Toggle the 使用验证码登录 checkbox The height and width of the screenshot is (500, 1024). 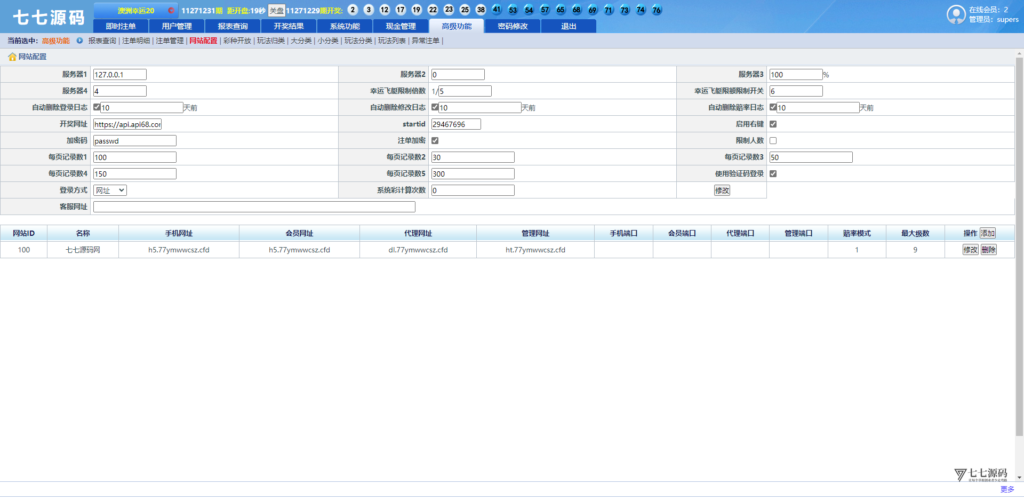773,174
